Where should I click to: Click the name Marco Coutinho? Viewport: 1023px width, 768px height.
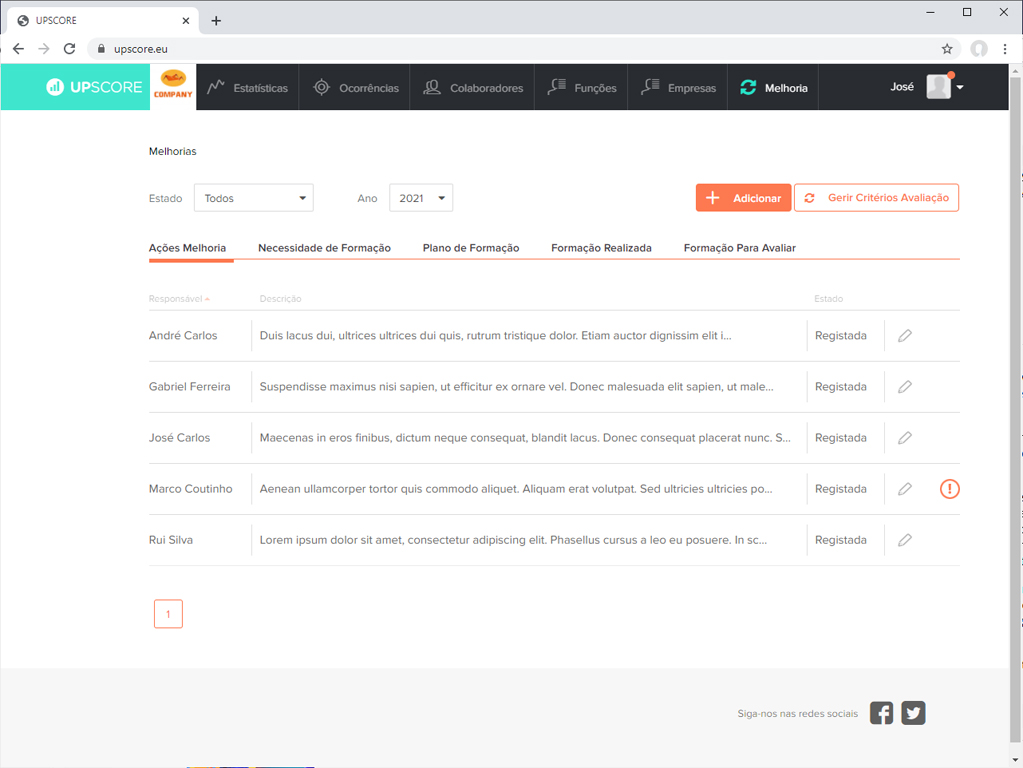(191, 489)
